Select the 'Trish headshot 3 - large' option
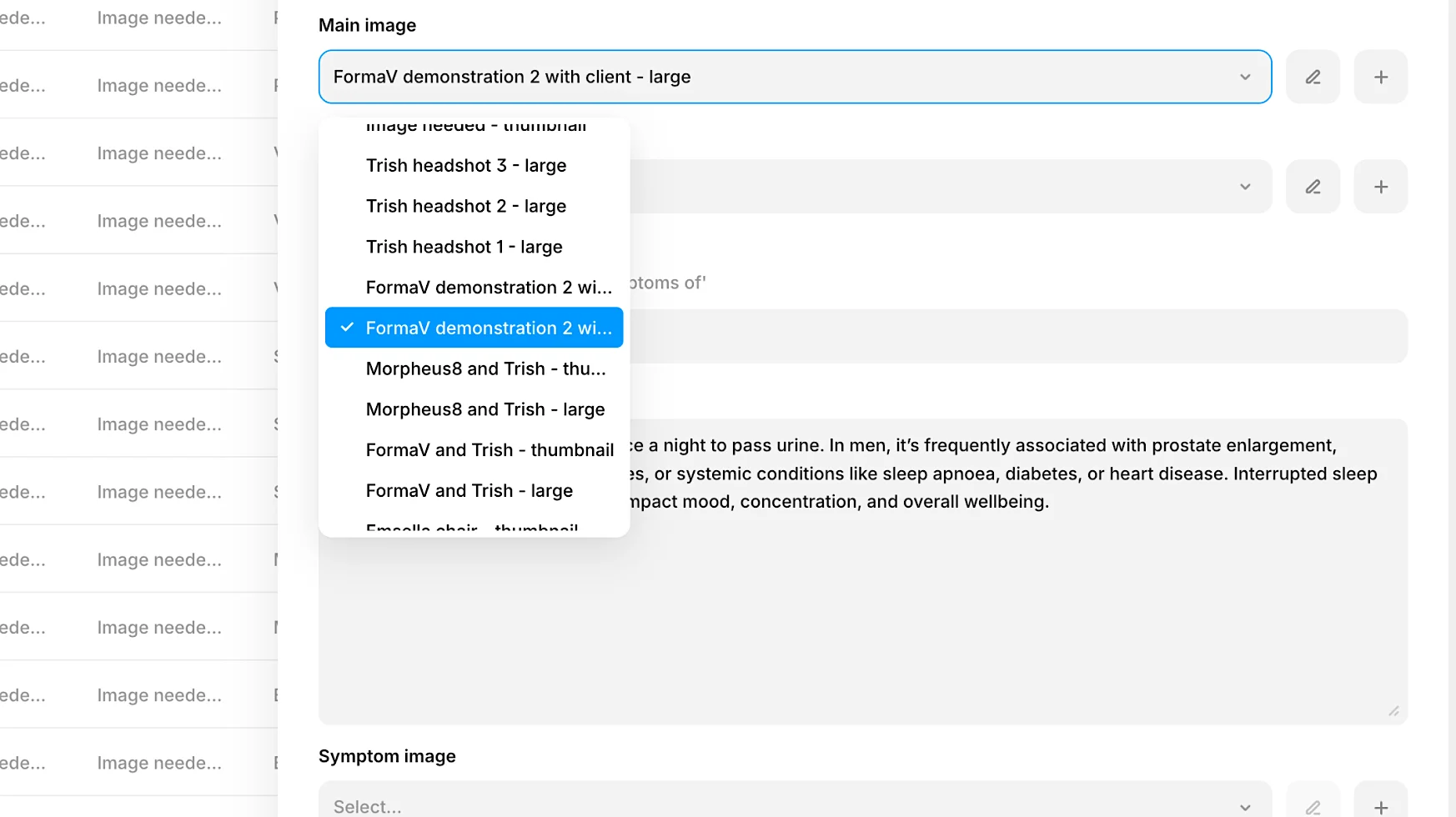The width and height of the screenshot is (1456, 817). coord(466,165)
